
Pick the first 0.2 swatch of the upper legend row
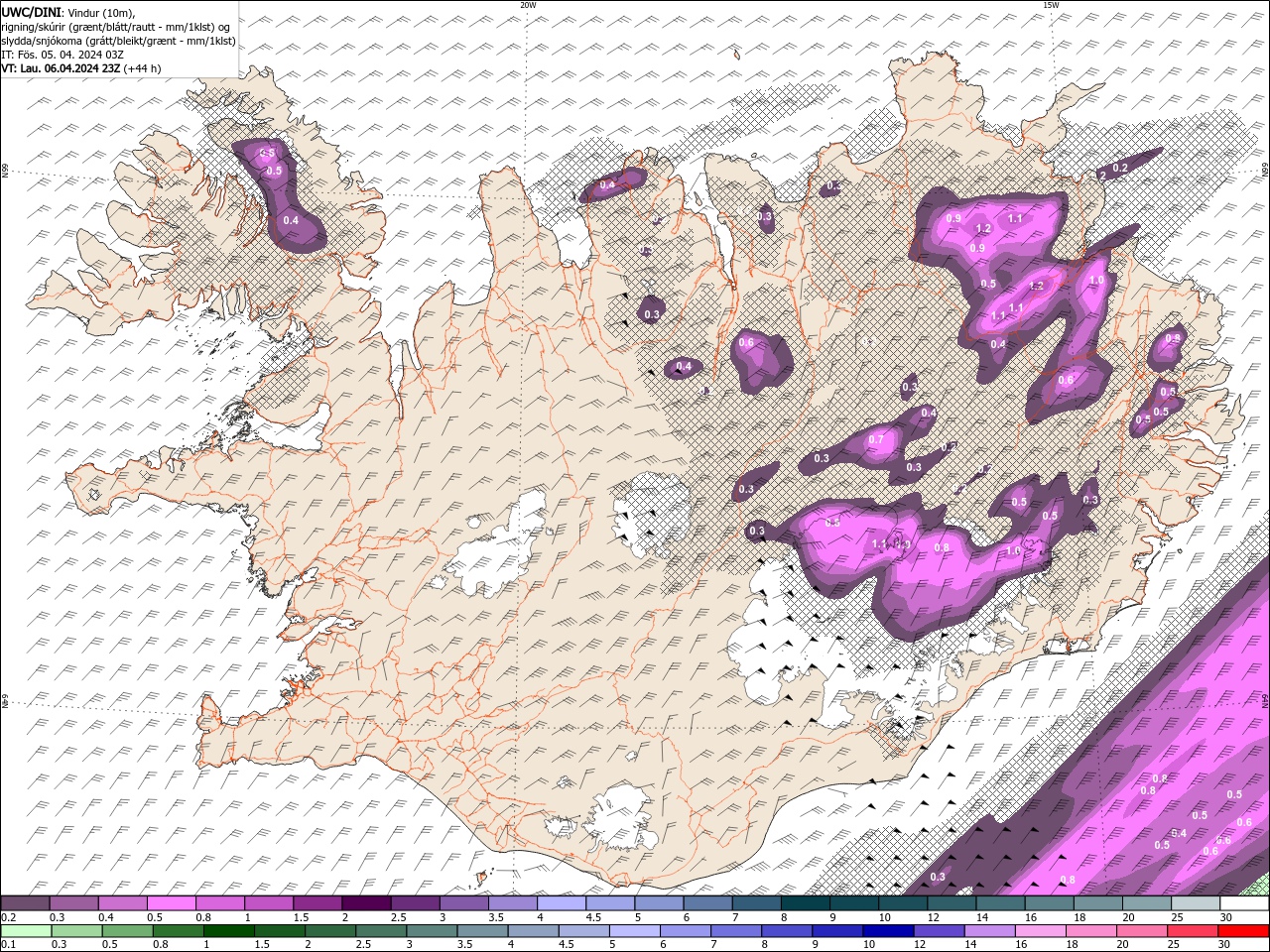pos(25,903)
